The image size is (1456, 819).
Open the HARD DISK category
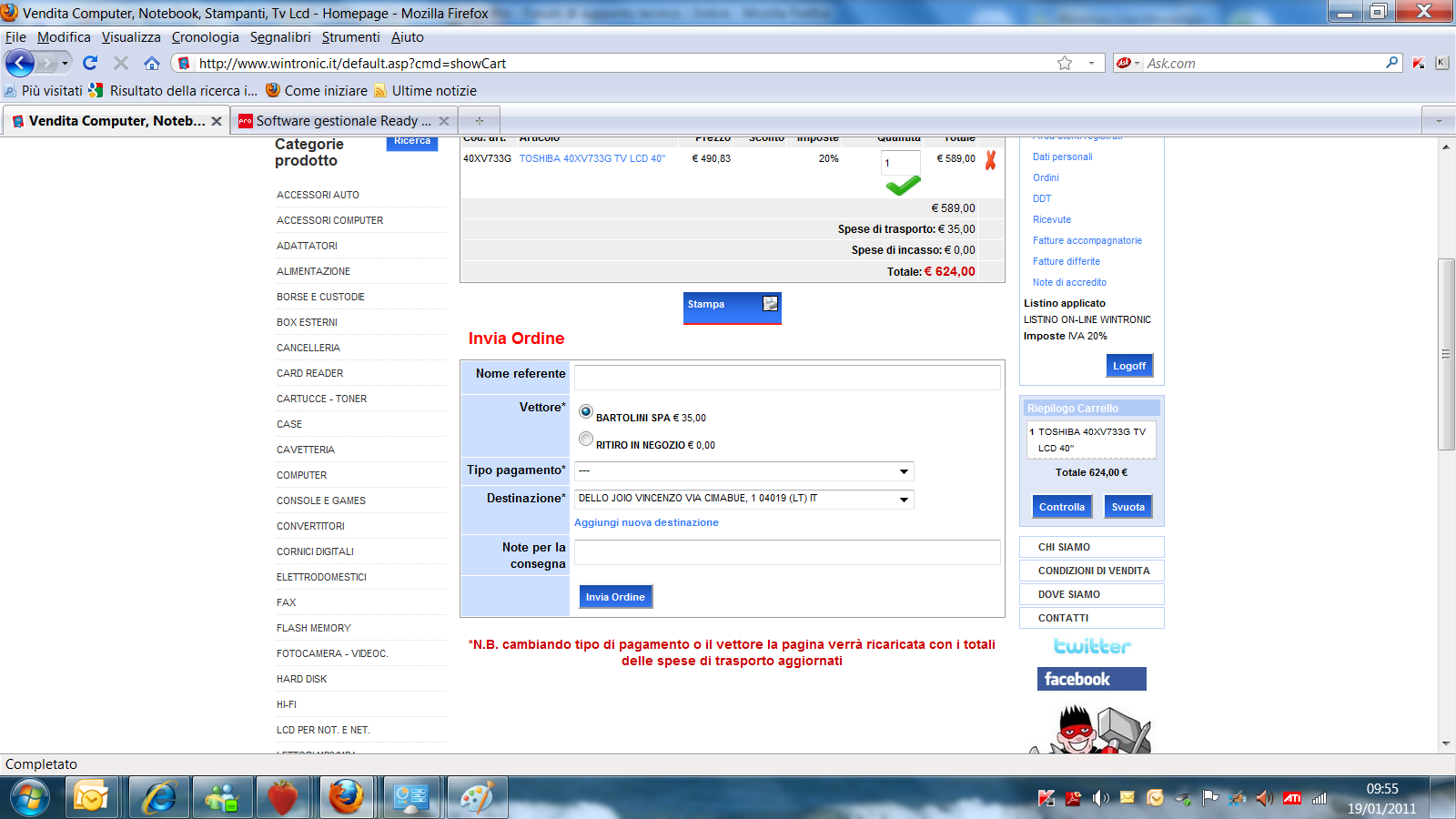pyautogui.click(x=301, y=679)
